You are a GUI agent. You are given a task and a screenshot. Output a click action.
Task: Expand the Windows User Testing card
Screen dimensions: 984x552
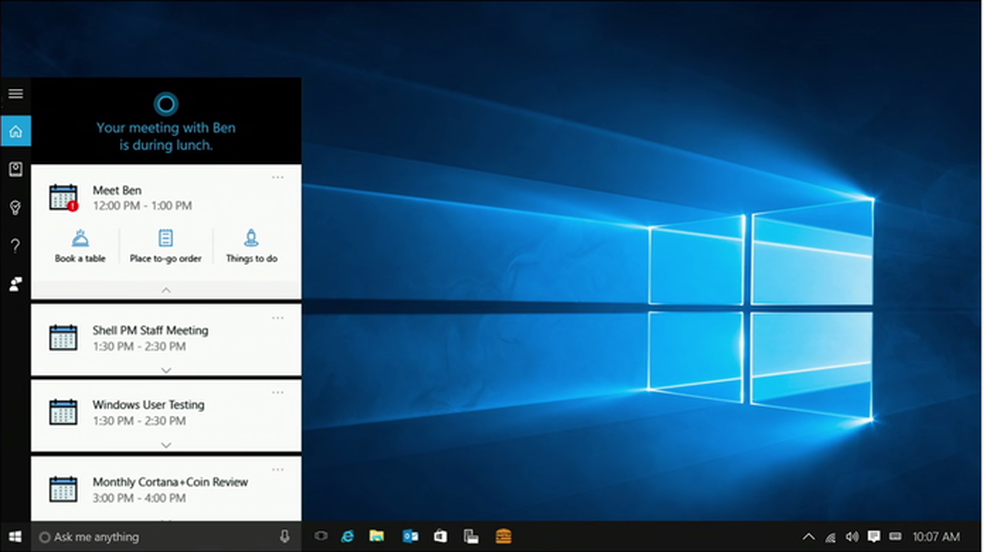[166, 445]
